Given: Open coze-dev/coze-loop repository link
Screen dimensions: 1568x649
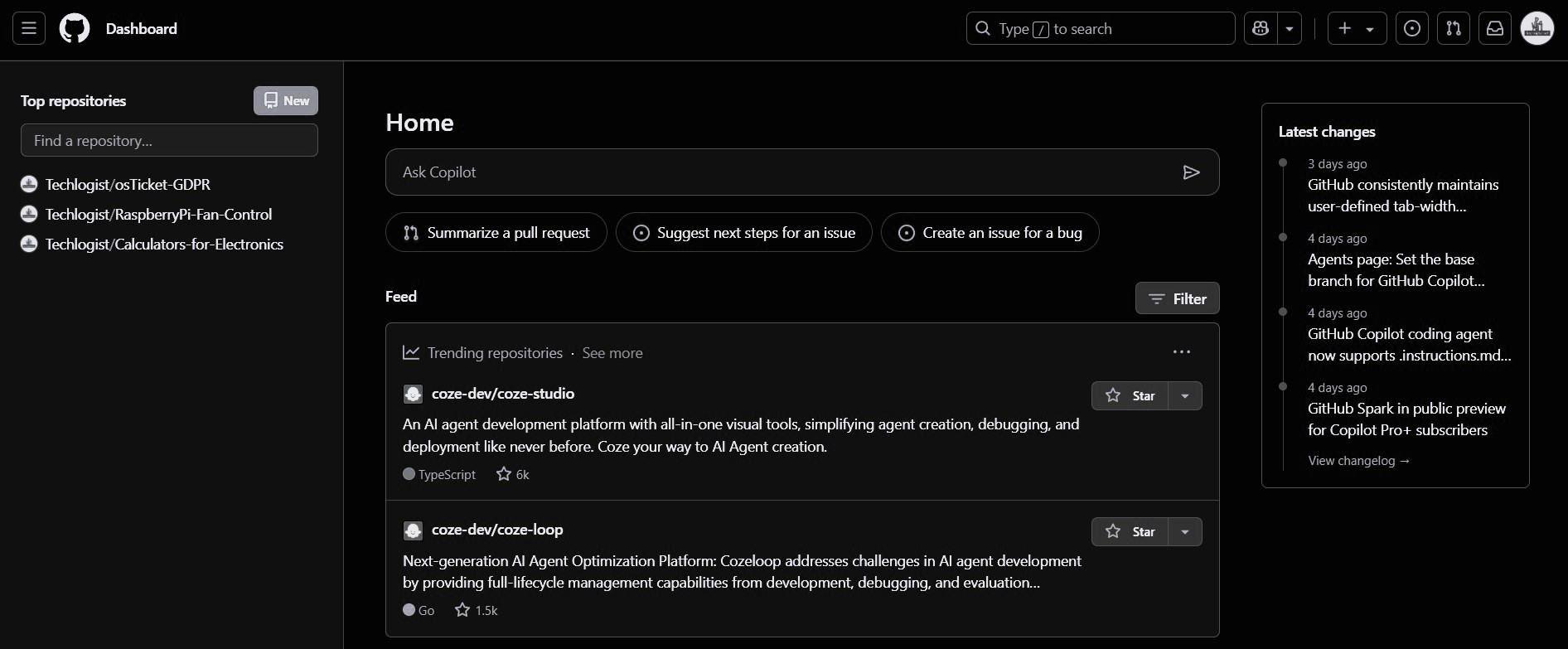Looking at the screenshot, I should [x=497, y=530].
